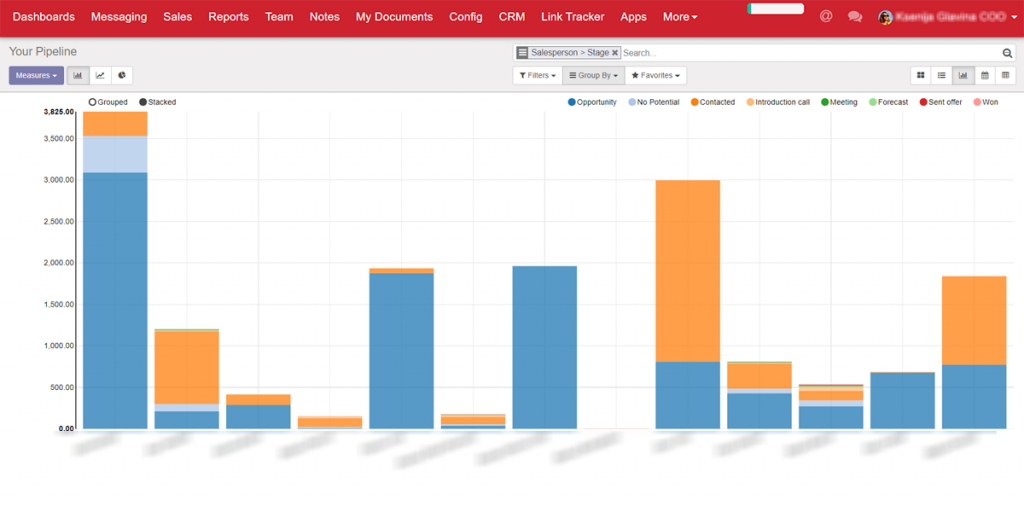This screenshot has width=1024, height=512.
Task: Switch to the line chart mode
Action: click(x=100, y=75)
